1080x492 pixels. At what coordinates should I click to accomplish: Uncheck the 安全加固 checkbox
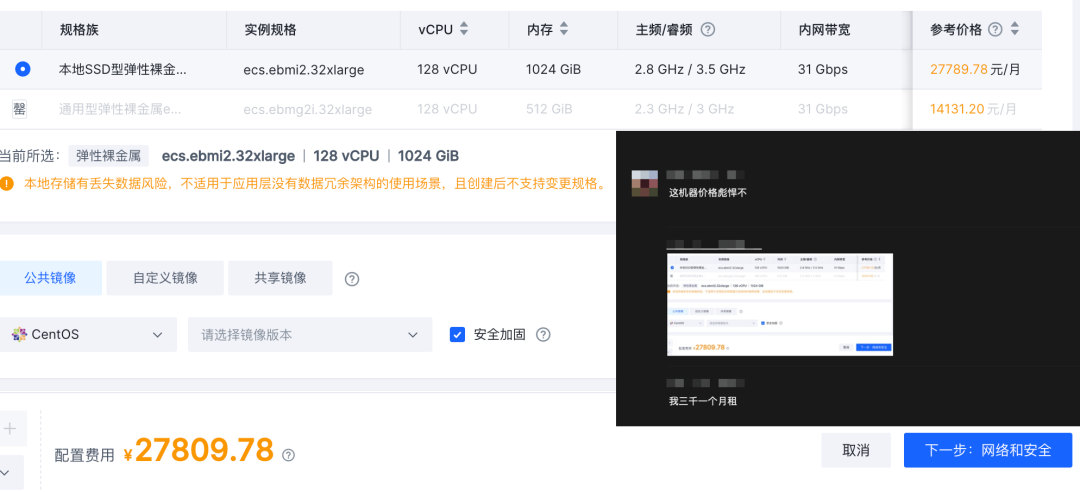[x=458, y=335]
